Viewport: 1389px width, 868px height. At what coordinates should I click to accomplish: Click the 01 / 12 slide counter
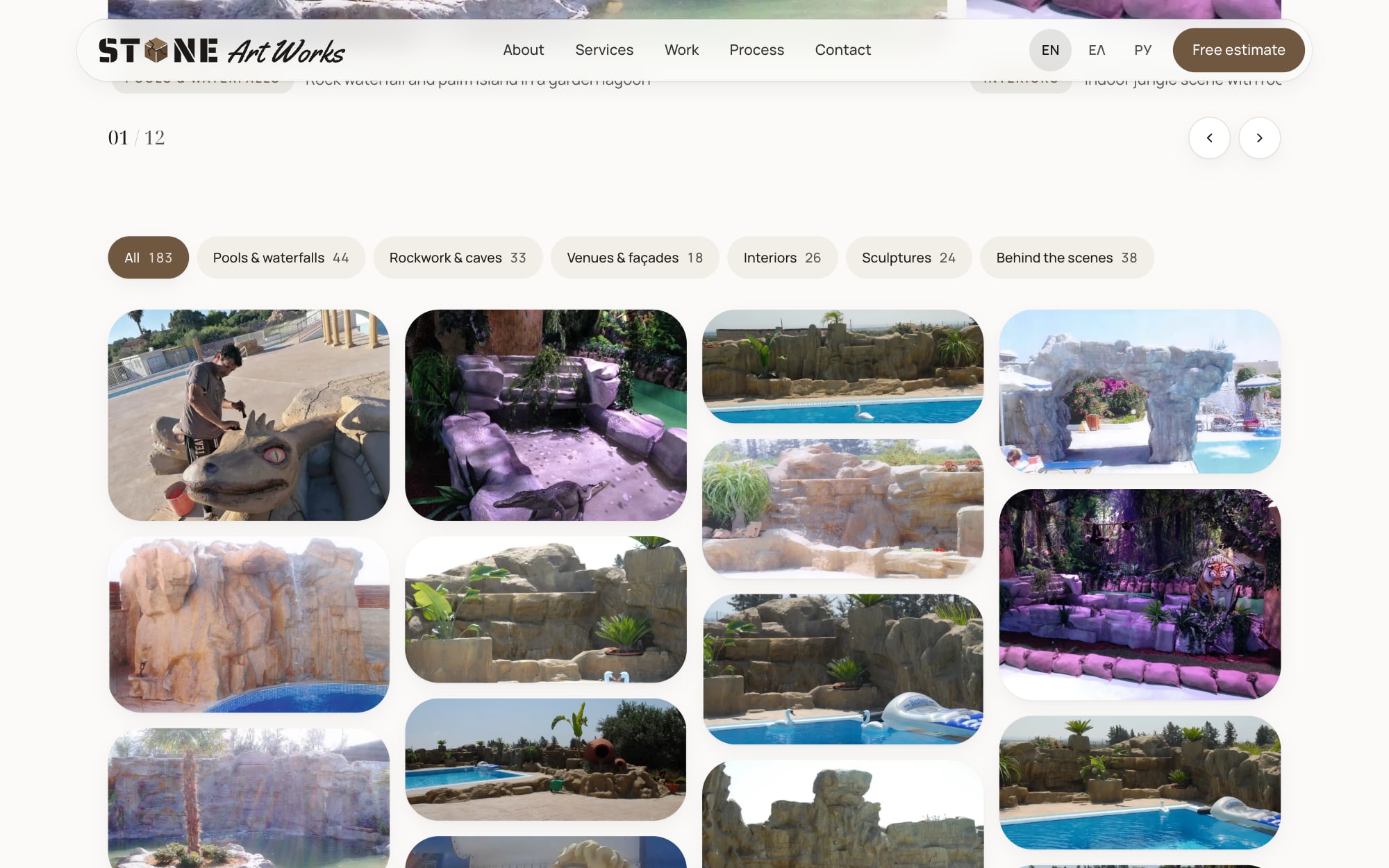(x=136, y=137)
